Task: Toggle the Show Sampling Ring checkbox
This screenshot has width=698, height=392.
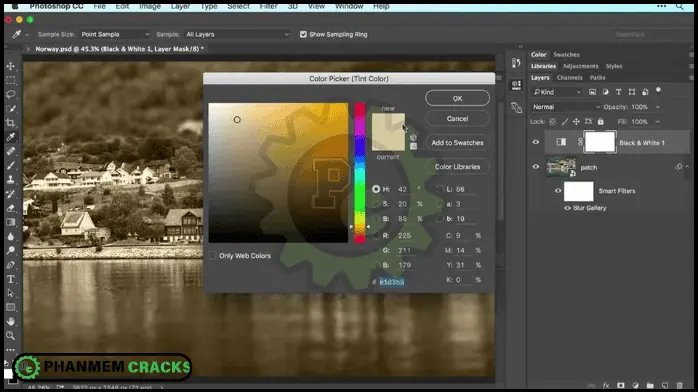Action: [303, 34]
